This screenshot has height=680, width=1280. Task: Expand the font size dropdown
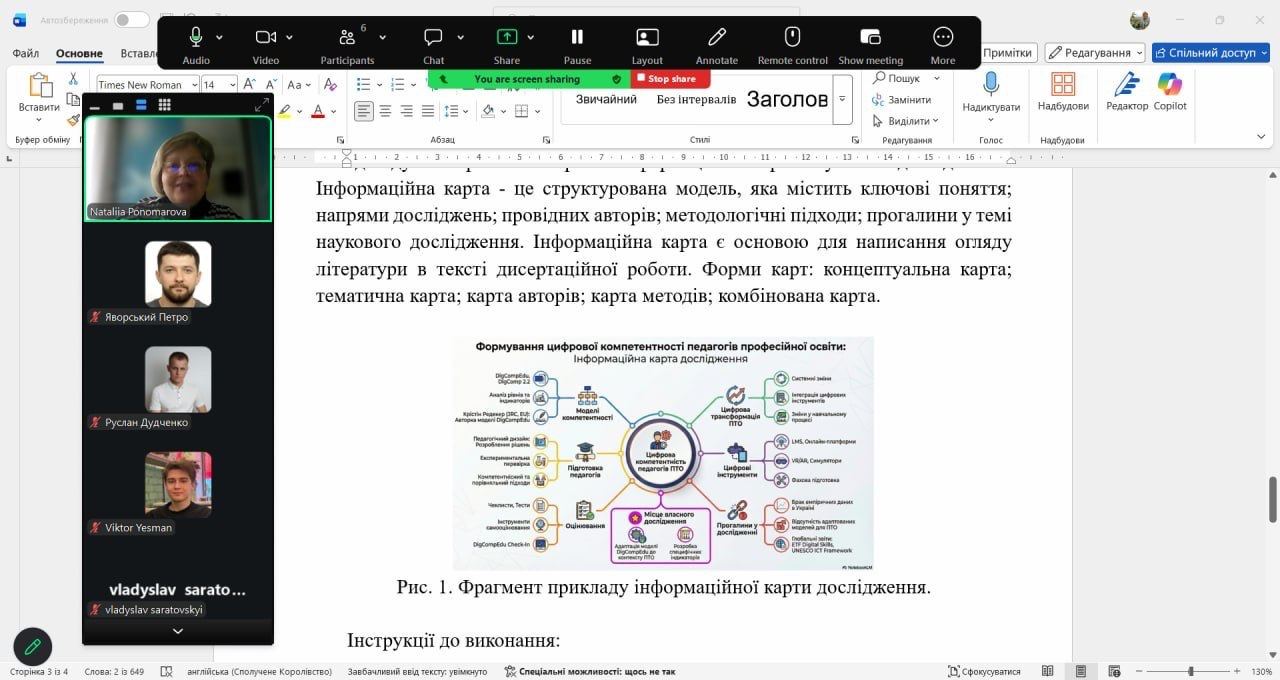pos(231,85)
